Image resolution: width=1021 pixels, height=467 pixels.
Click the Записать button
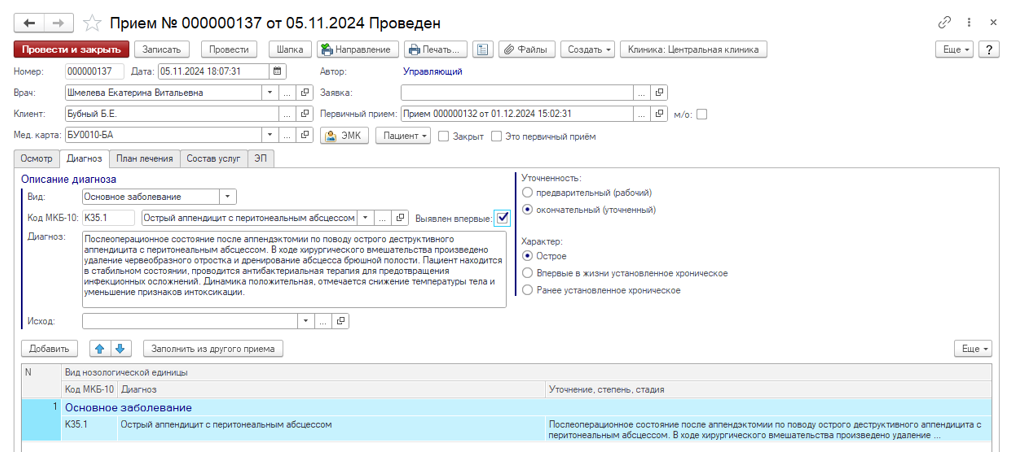(x=161, y=50)
